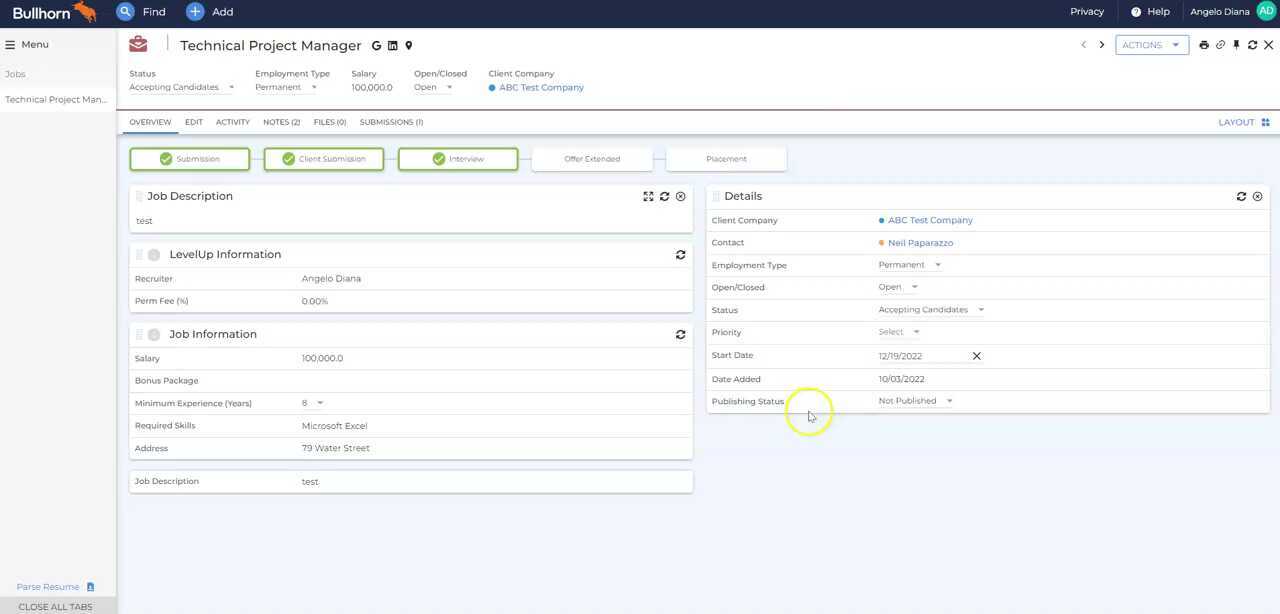Refresh the record with the refresh icon
This screenshot has width=1280, height=614.
pos(1251,45)
